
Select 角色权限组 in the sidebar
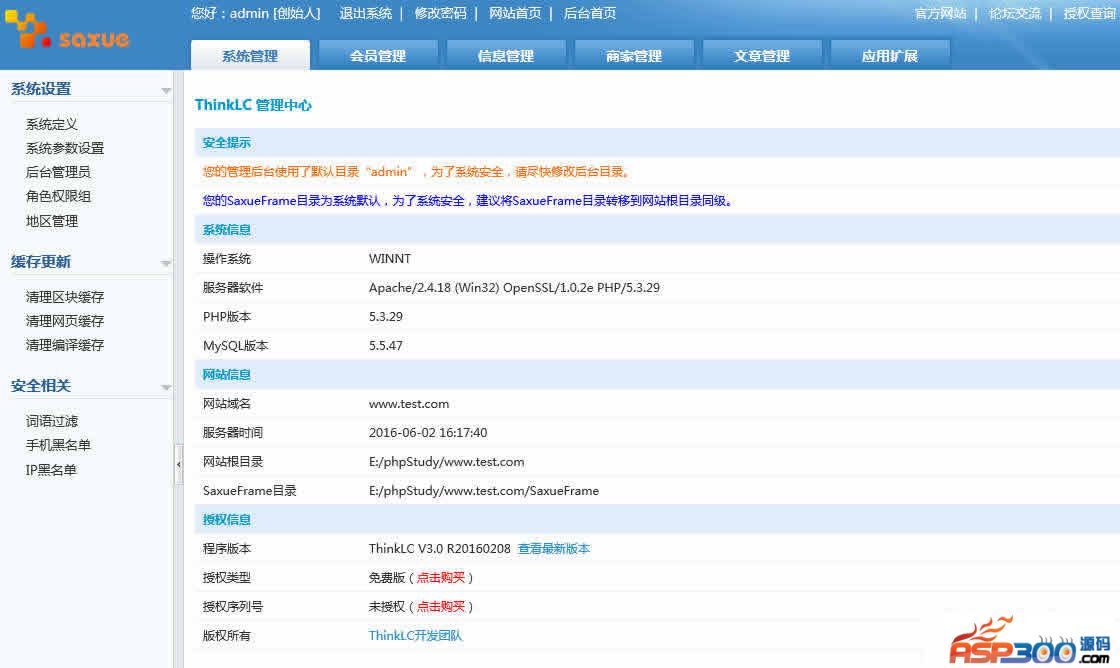58,196
